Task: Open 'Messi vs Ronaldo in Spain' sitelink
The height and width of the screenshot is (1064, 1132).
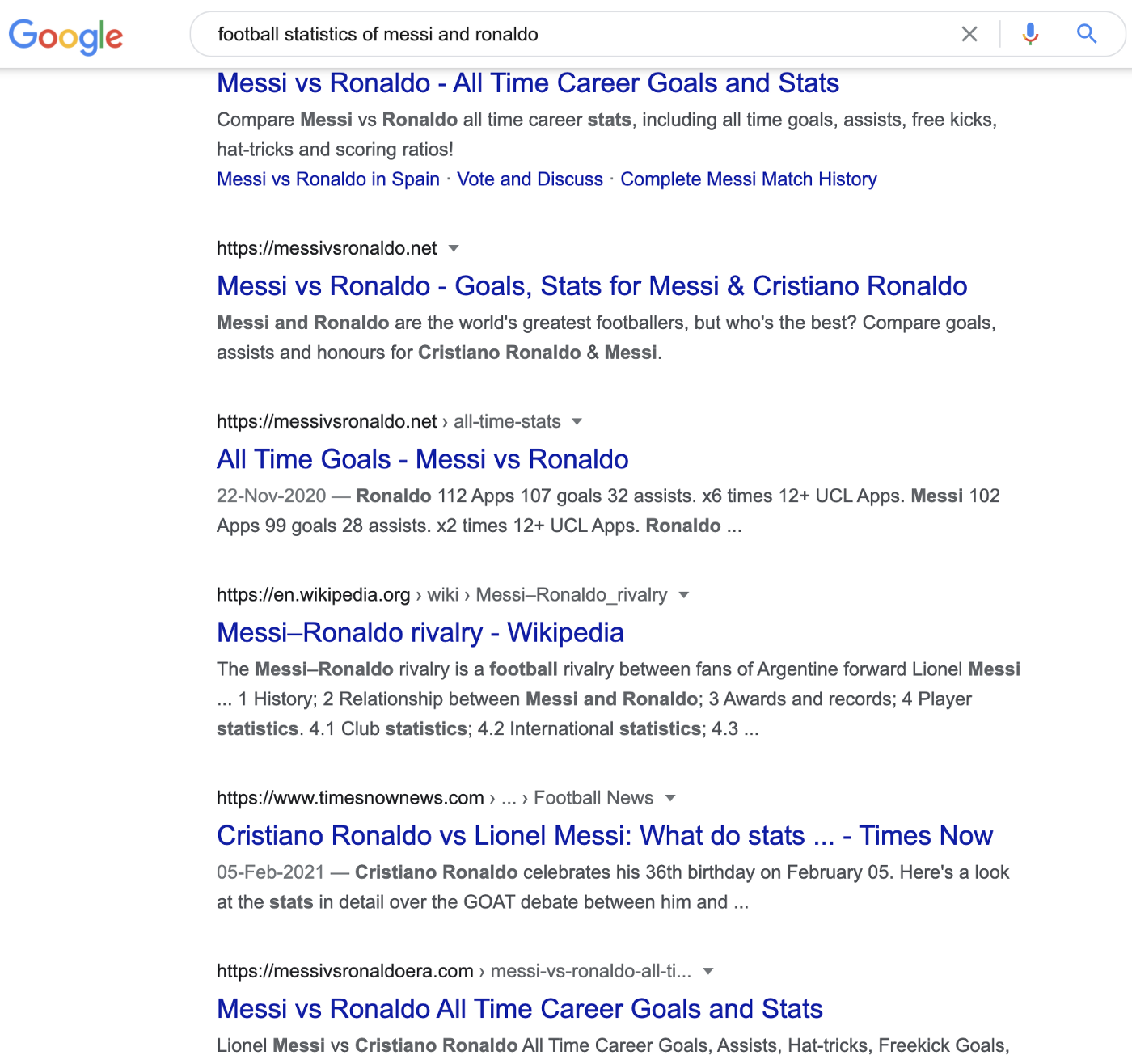Action: [328, 179]
